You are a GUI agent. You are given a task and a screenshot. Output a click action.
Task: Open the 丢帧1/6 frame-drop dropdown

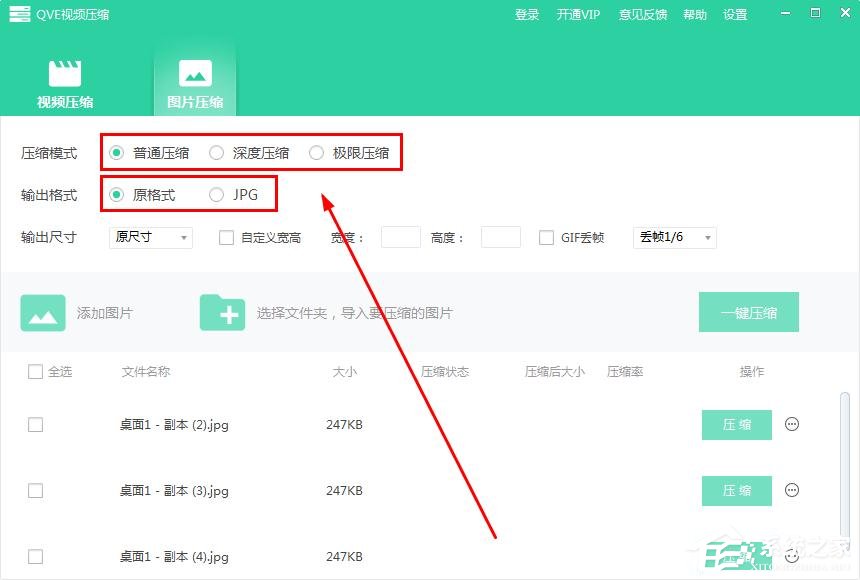pyautogui.click(x=674, y=238)
